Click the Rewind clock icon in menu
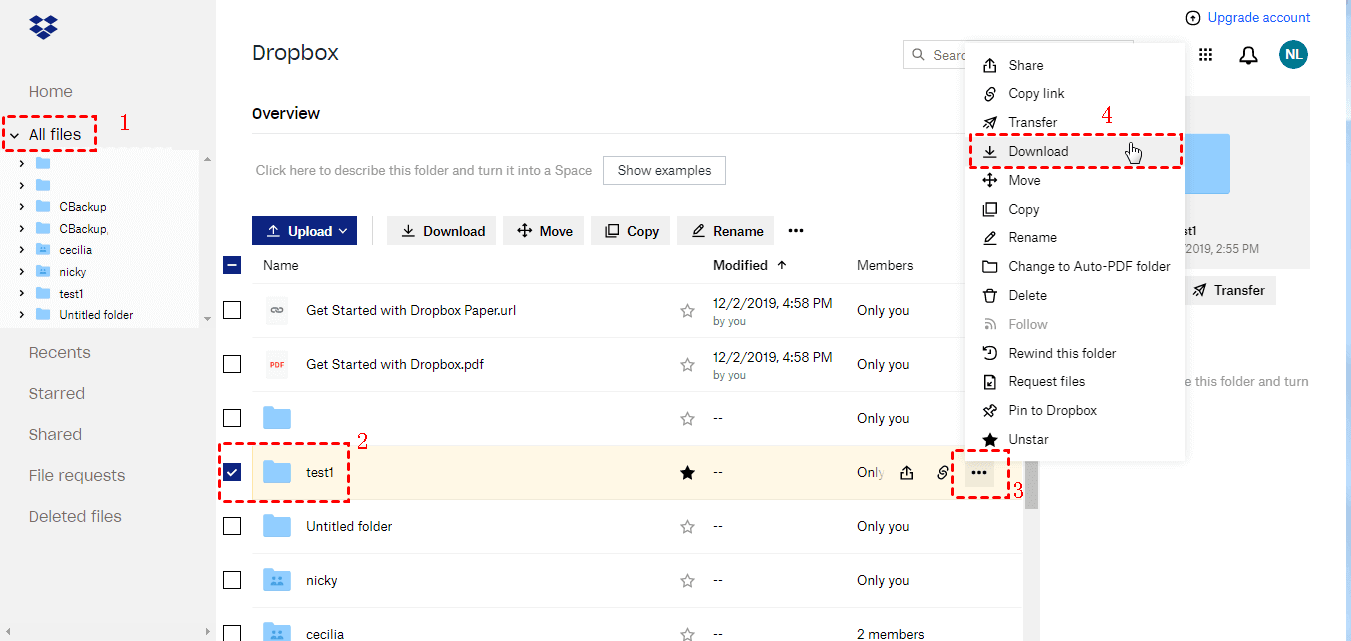The height and width of the screenshot is (641, 1351). pyautogui.click(x=990, y=353)
